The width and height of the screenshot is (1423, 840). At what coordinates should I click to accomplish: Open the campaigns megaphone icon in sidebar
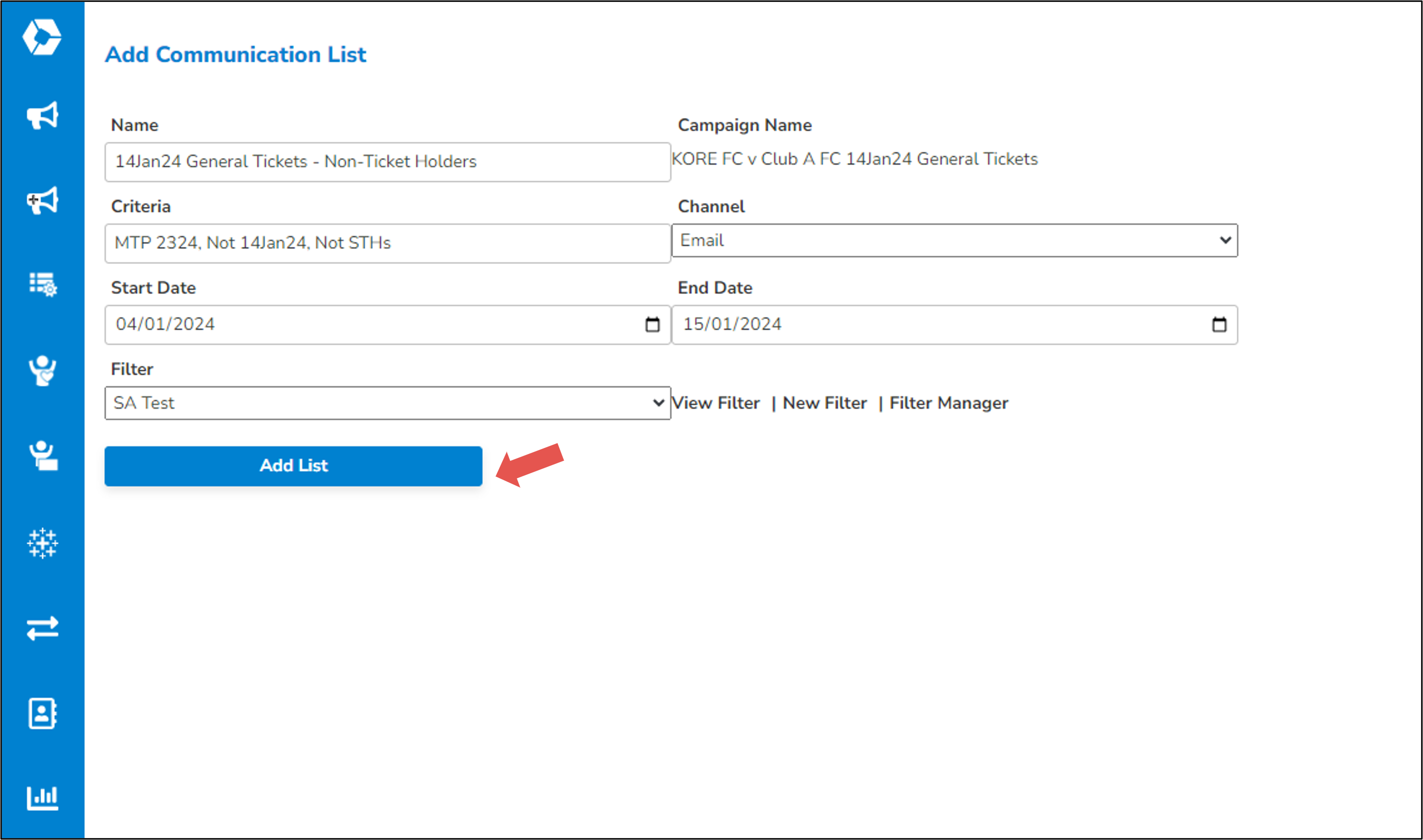[x=43, y=115]
